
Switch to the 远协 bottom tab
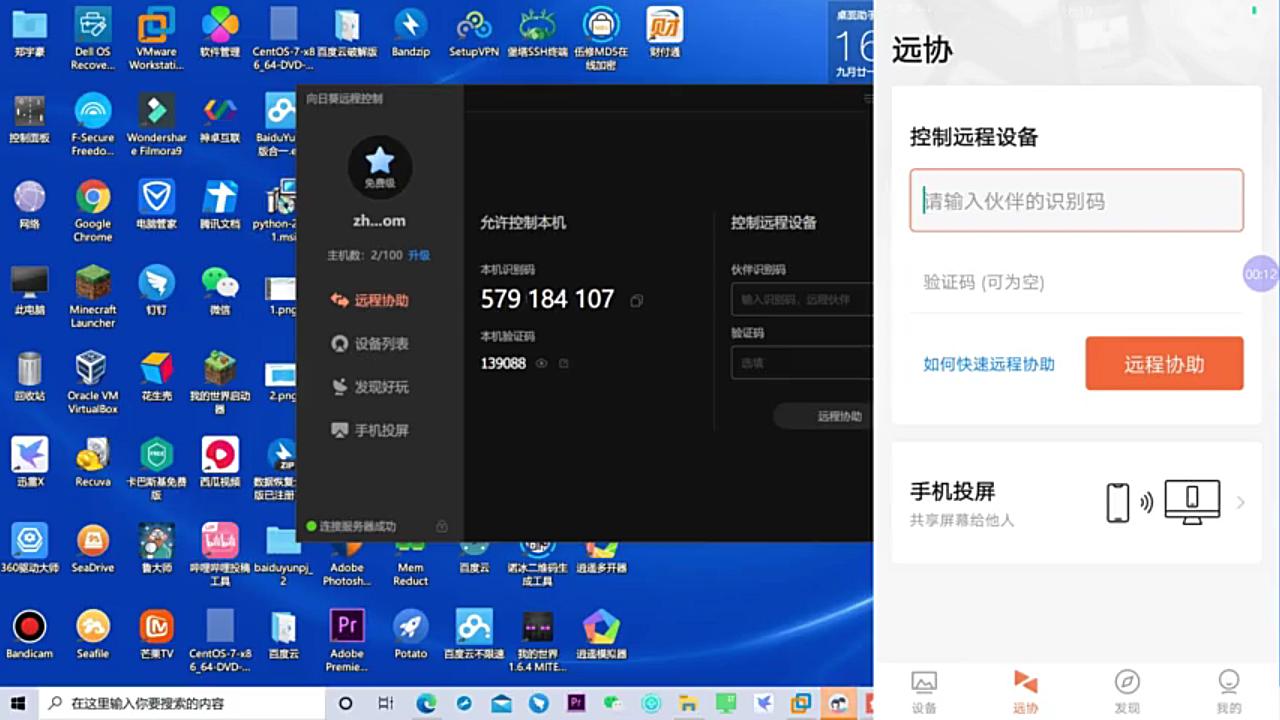1026,692
